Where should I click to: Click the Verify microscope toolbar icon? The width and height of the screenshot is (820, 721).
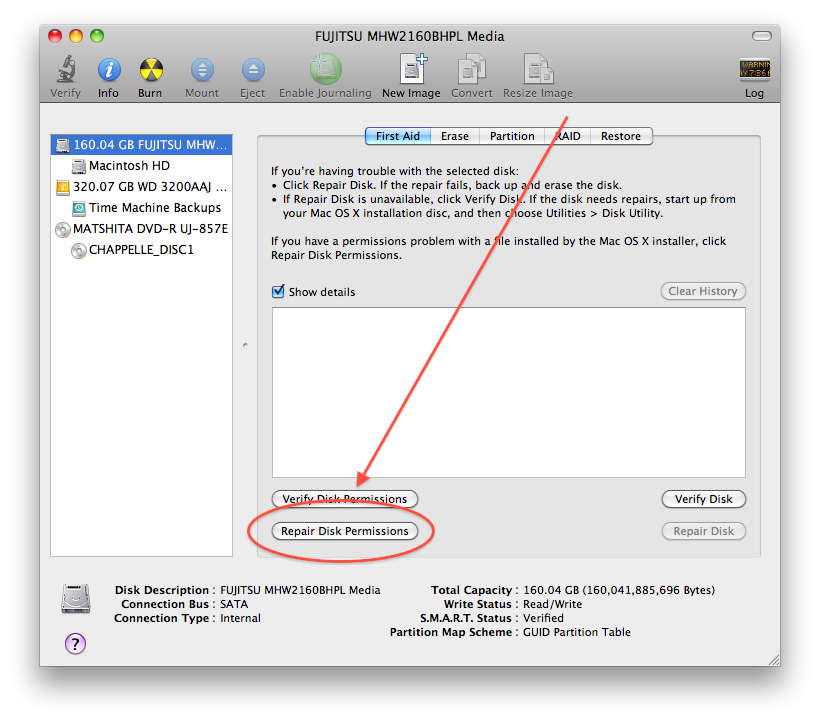click(x=66, y=70)
